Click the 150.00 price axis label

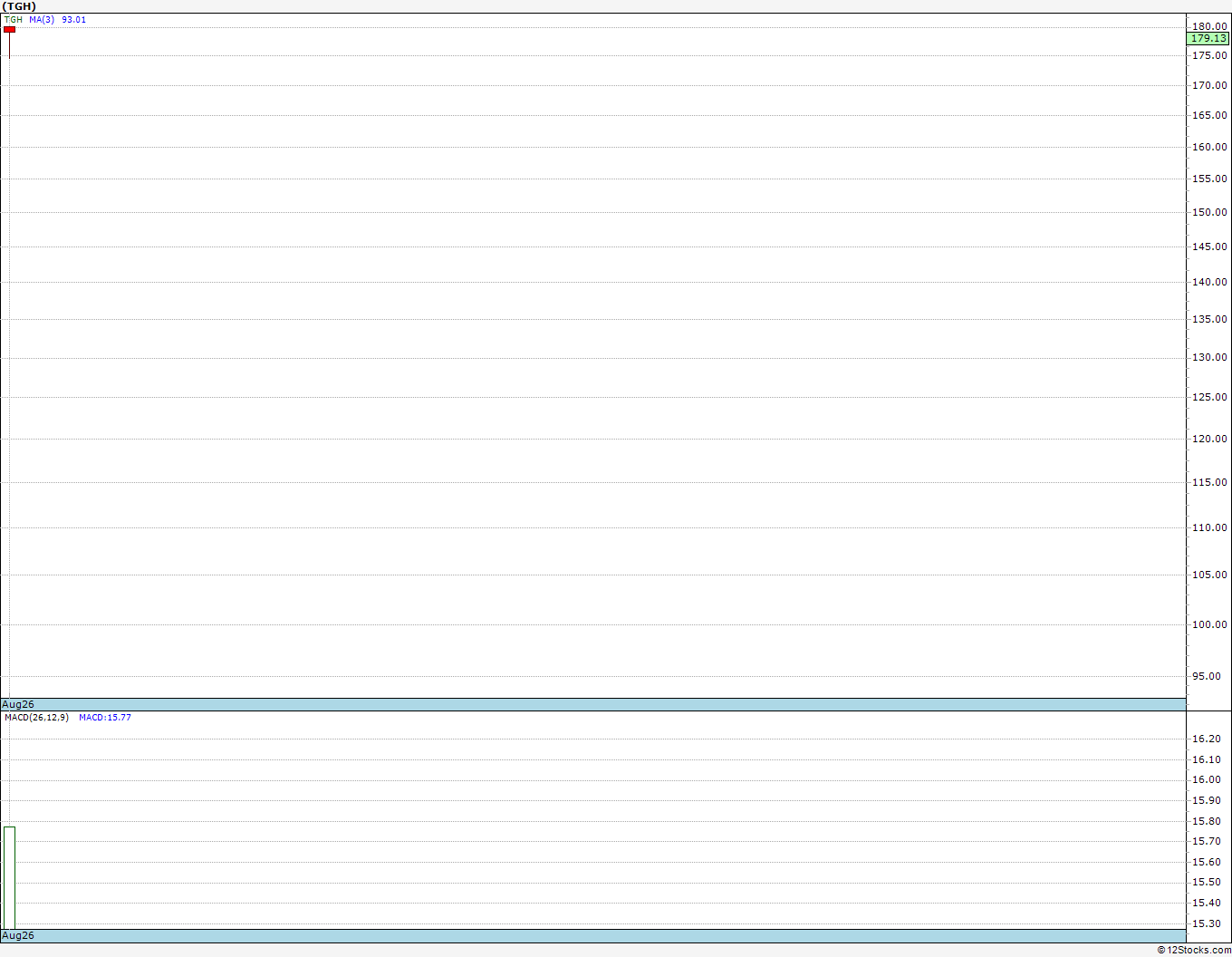pyautogui.click(x=1209, y=212)
